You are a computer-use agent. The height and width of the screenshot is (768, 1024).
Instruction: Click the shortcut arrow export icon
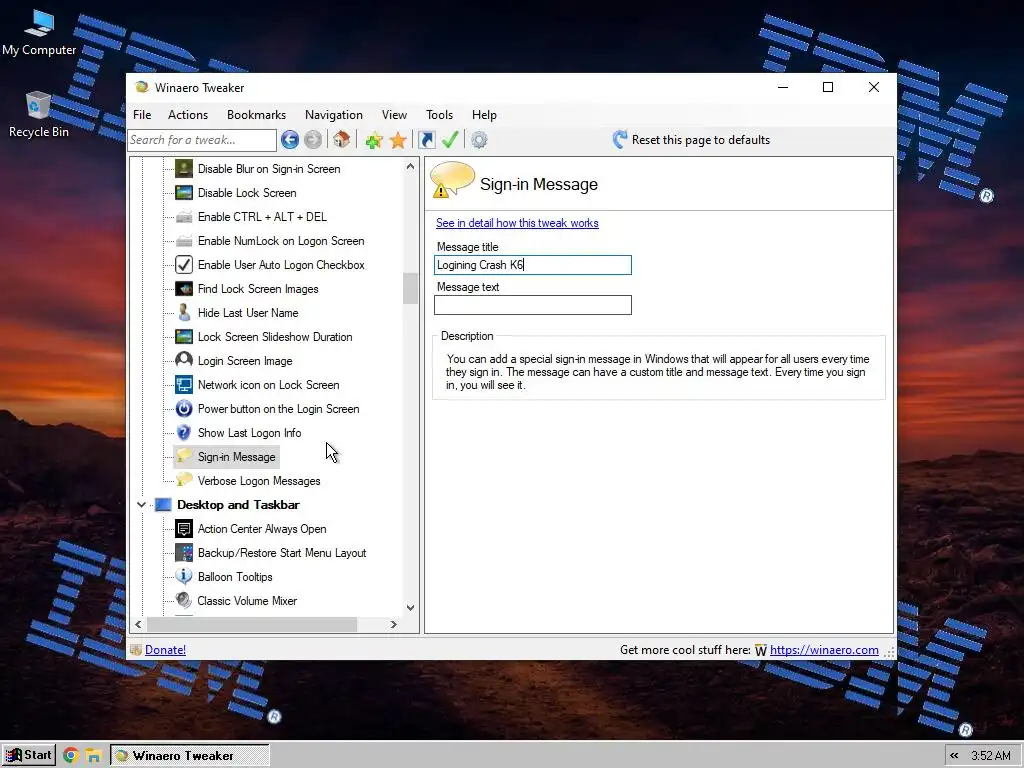(x=426, y=140)
